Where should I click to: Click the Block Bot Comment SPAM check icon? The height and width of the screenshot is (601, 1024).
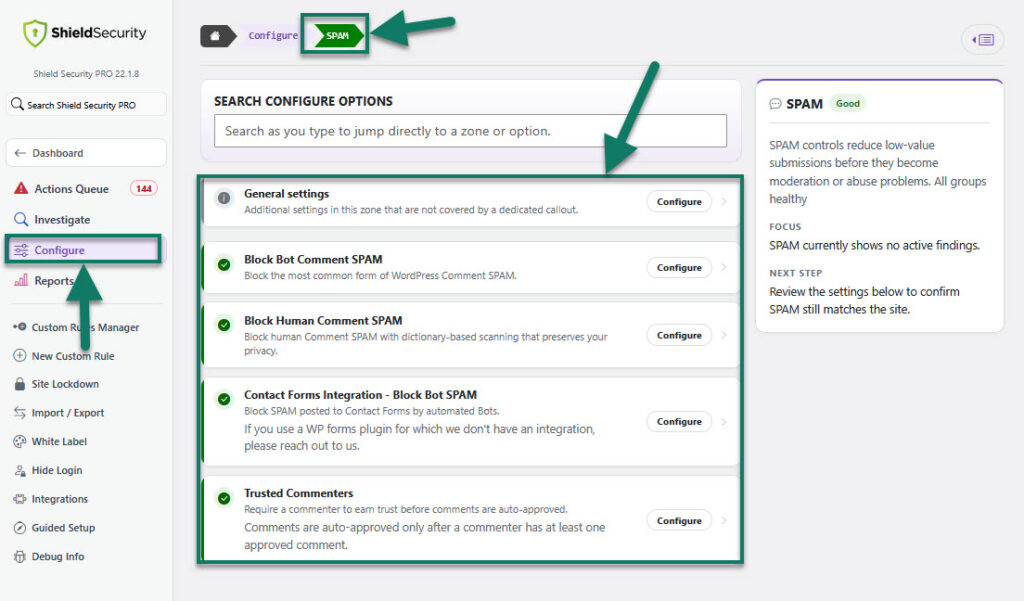pos(224,264)
